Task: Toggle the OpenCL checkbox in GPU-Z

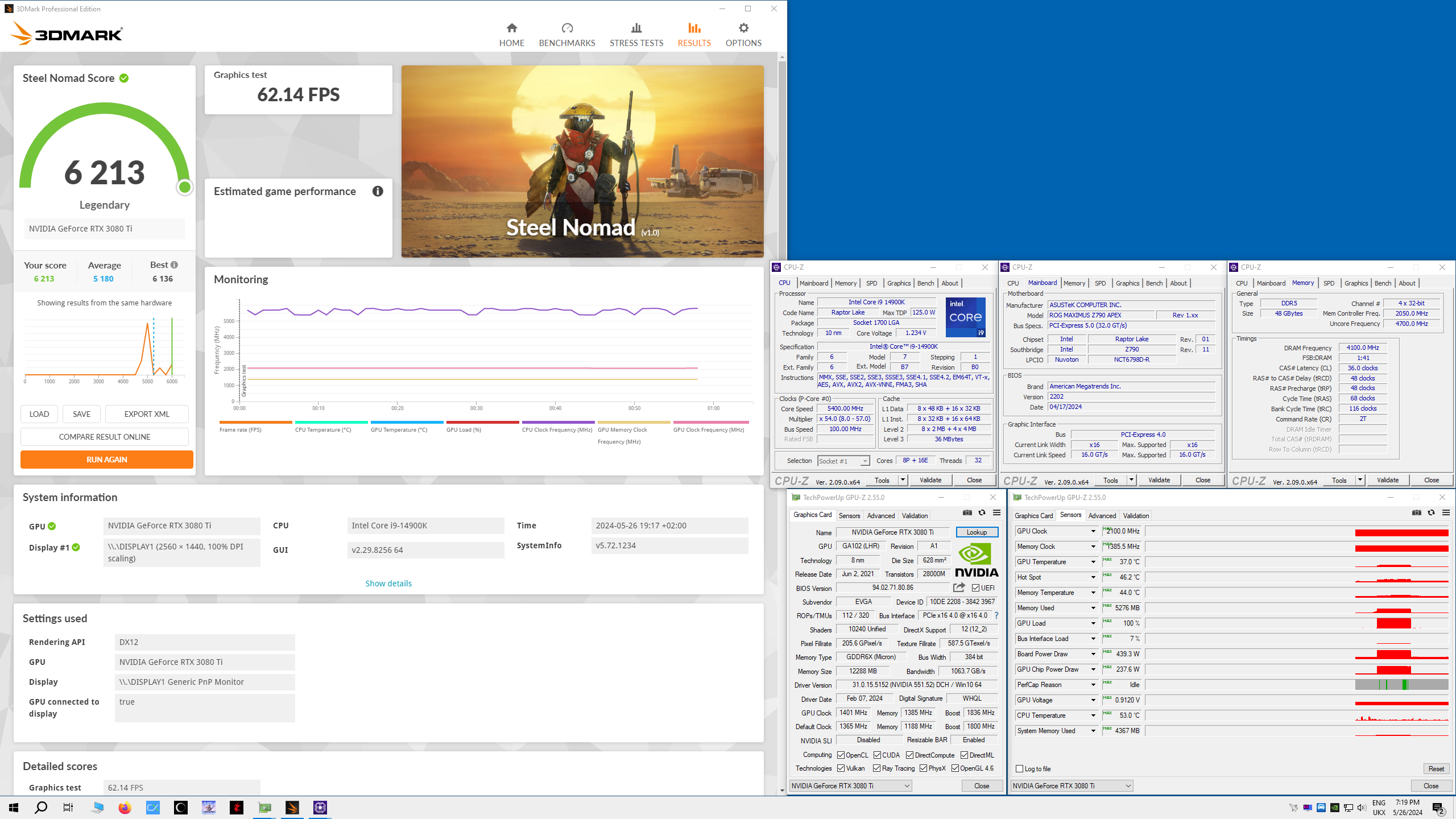Action: [841, 755]
